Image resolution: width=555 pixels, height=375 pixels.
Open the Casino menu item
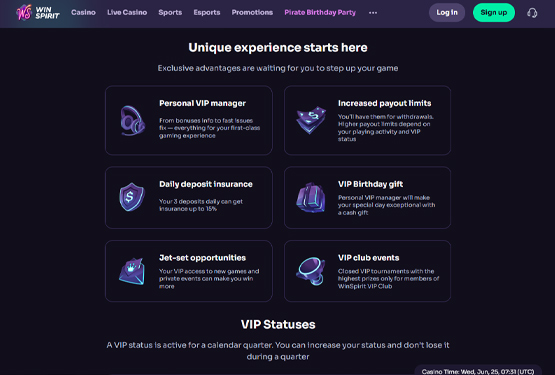click(83, 12)
